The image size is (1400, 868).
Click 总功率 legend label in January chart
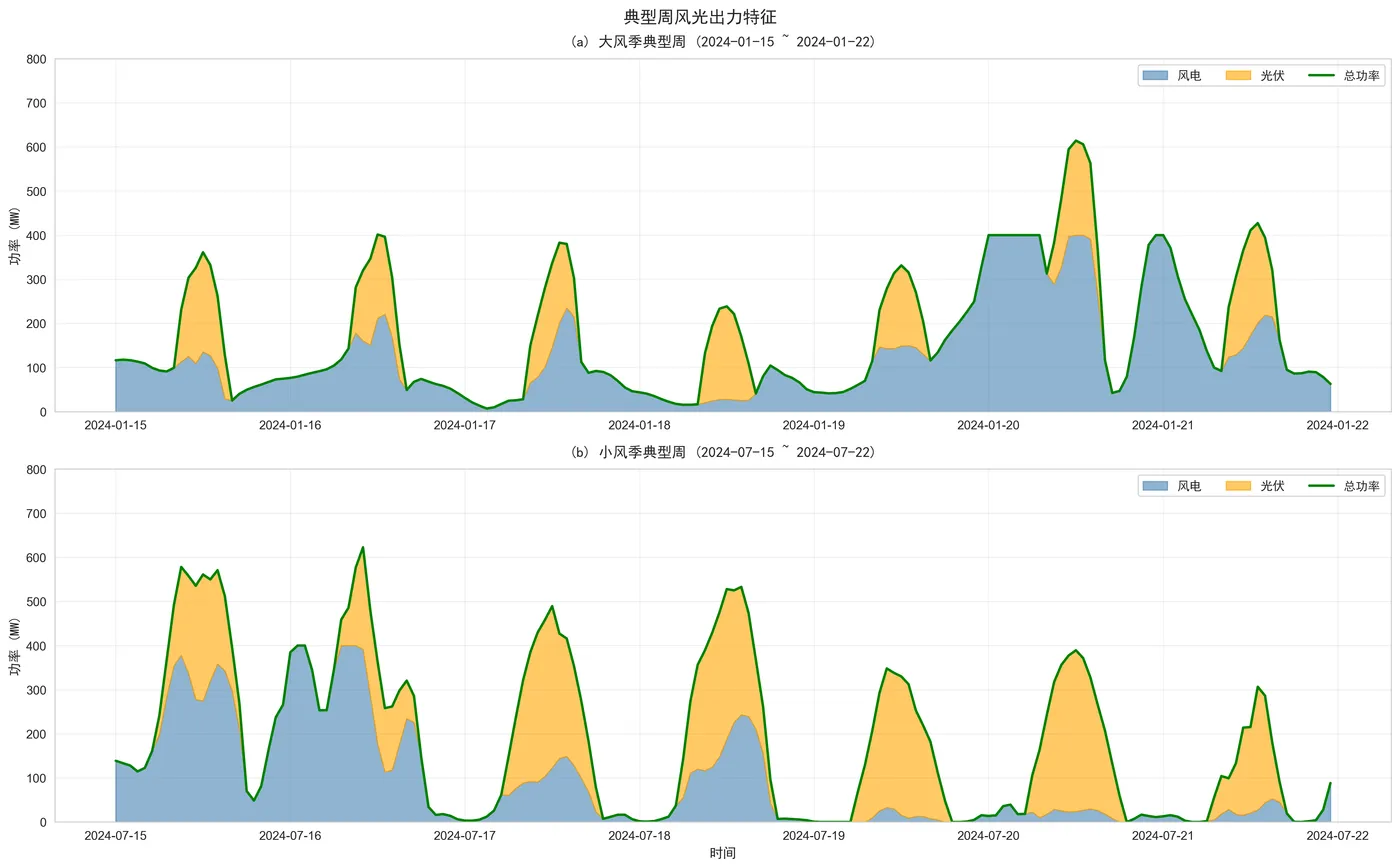[1362, 76]
